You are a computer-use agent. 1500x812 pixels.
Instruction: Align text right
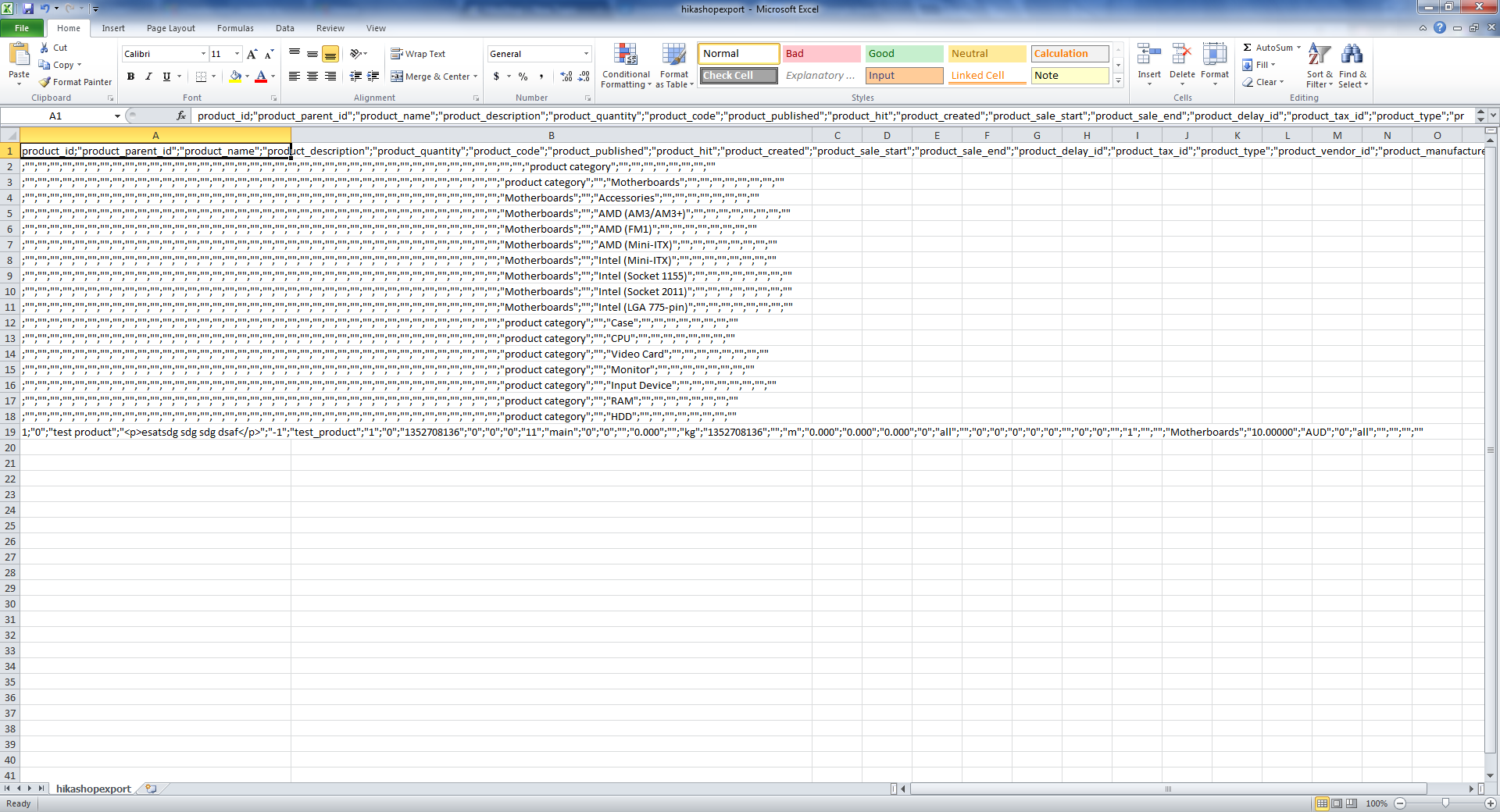330,77
